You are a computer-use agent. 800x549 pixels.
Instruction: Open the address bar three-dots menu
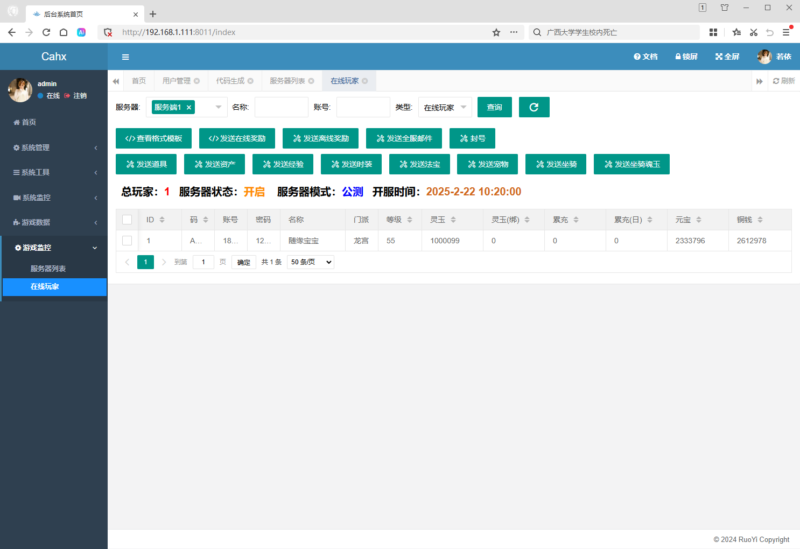[x=514, y=32]
